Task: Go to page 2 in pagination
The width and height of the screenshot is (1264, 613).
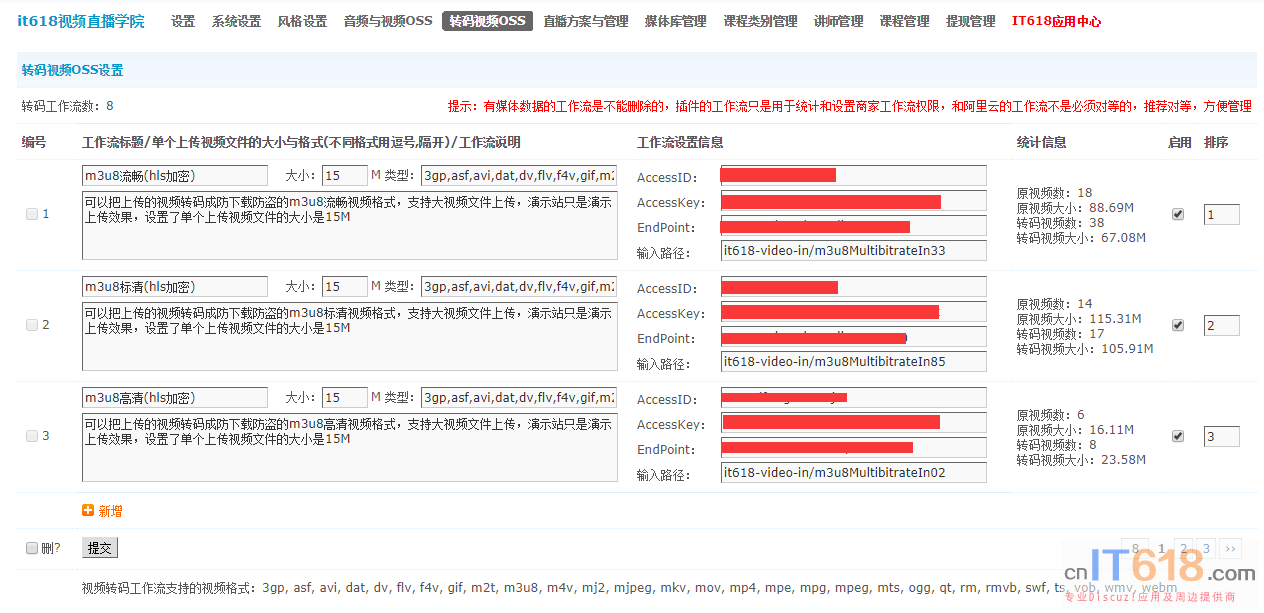Action: pos(1184,548)
